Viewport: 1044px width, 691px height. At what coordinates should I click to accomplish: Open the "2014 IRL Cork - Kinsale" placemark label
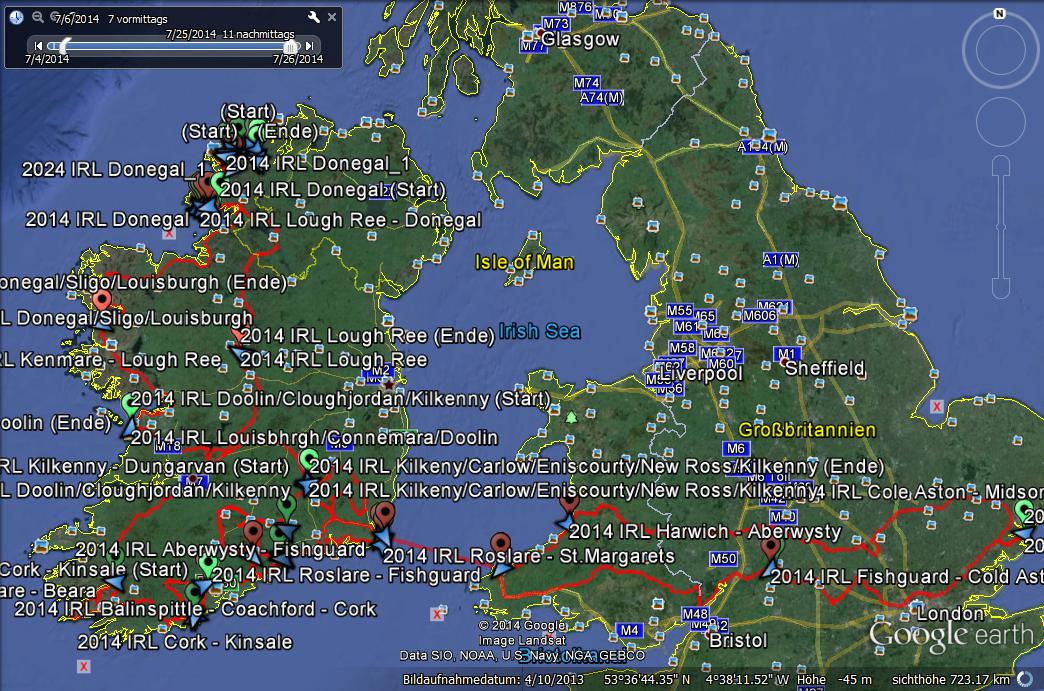tap(185, 642)
